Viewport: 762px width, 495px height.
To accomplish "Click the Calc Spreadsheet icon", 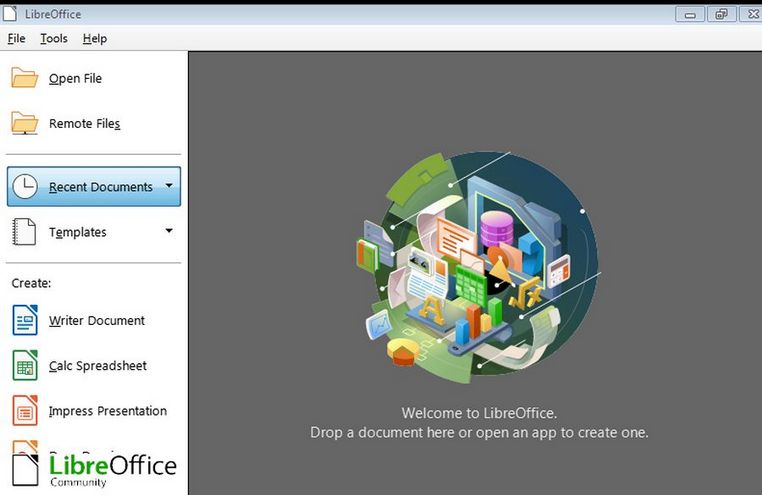I will point(25,365).
